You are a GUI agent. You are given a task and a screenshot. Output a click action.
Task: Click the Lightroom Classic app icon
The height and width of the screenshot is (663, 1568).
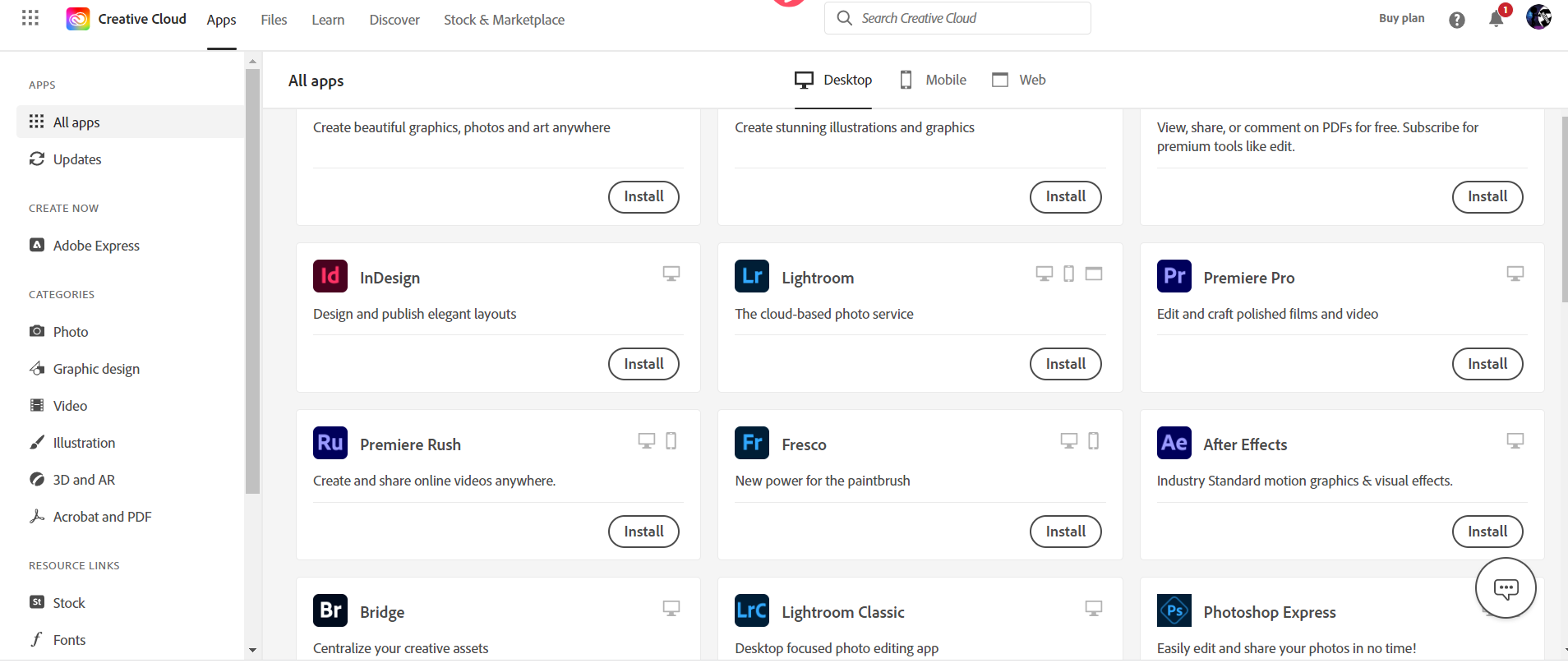tap(752, 610)
